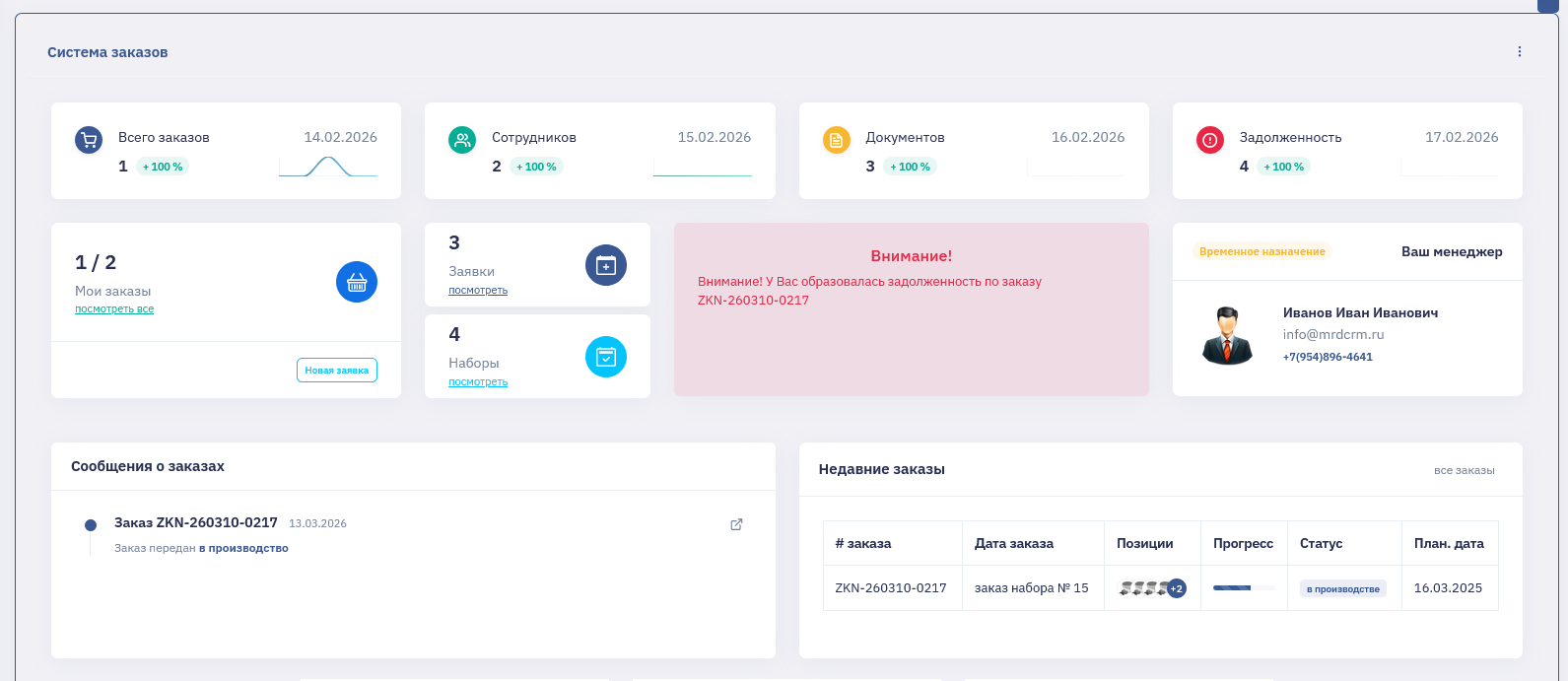Click the red alert icon in Задолженность card

(x=1210, y=140)
